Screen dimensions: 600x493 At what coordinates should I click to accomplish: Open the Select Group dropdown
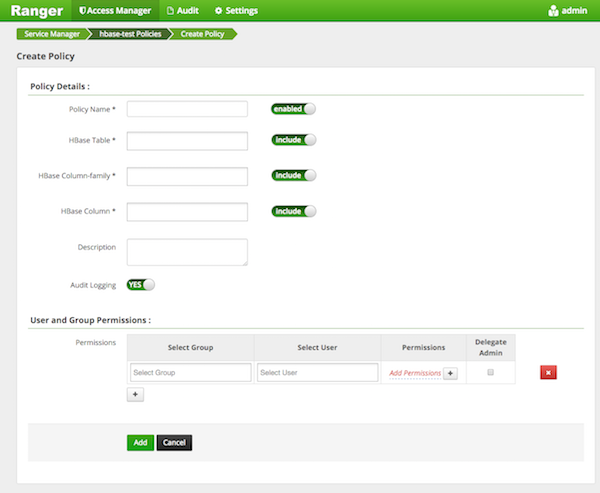[190, 372]
